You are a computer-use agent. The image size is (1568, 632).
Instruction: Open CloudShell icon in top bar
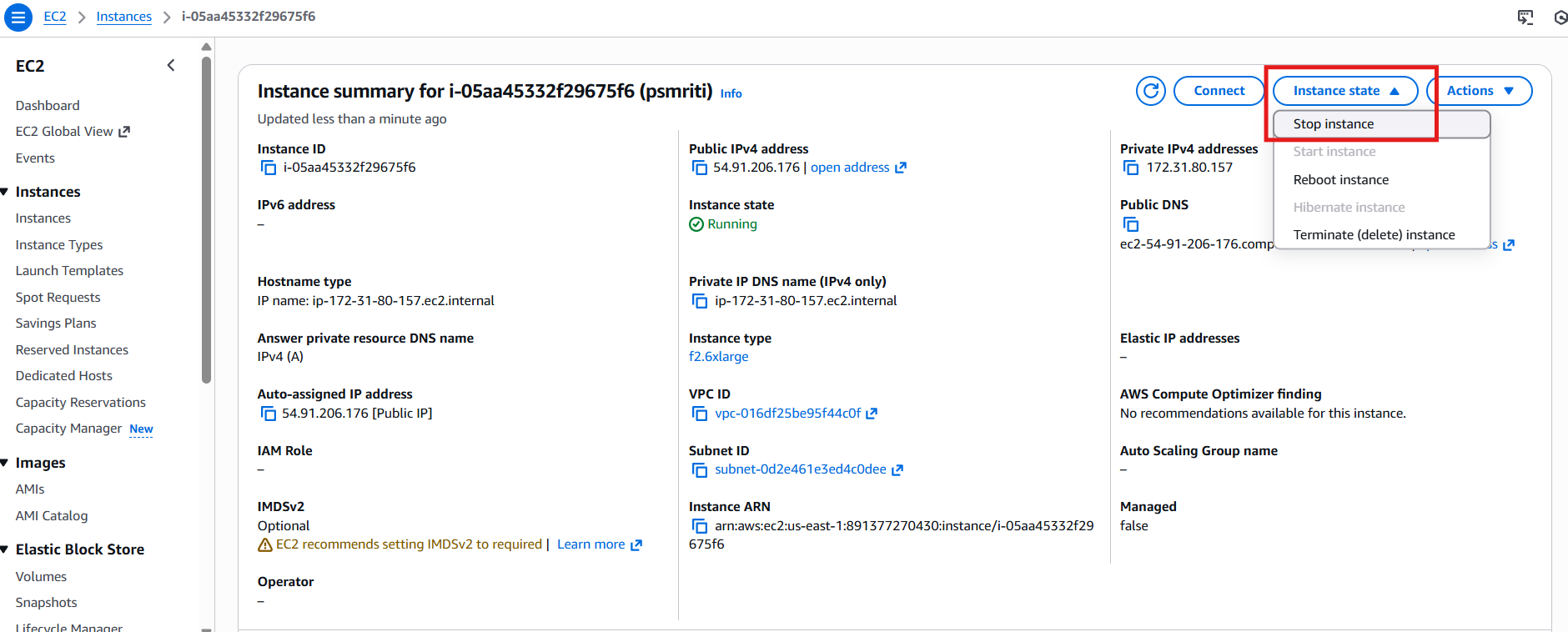(1525, 17)
